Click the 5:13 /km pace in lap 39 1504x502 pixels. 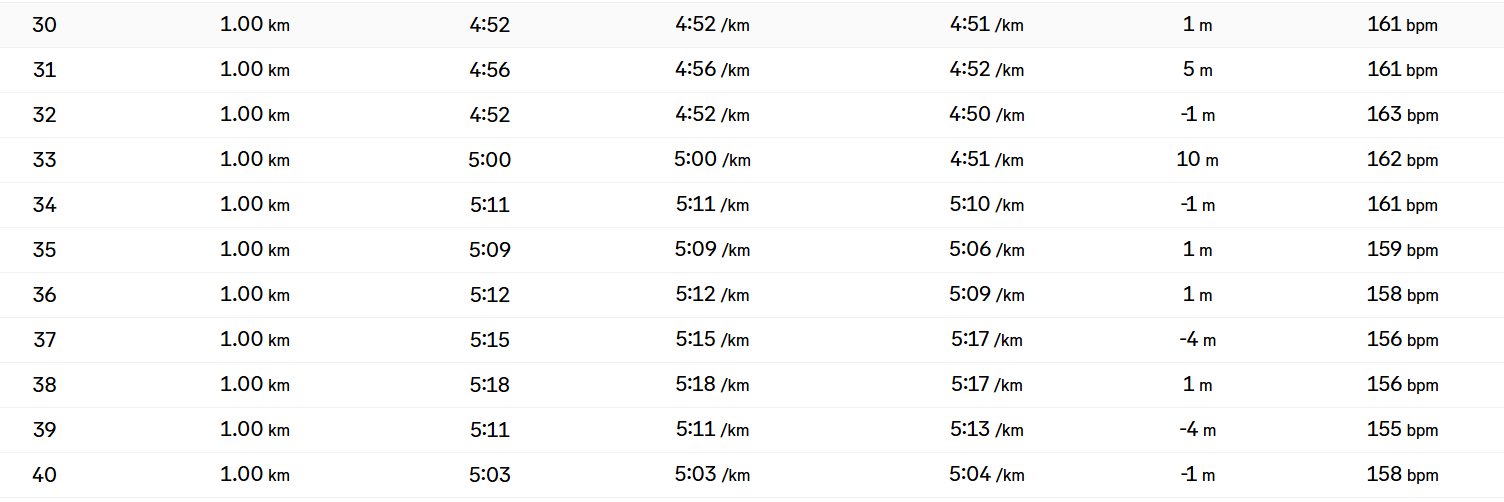(x=987, y=430)
